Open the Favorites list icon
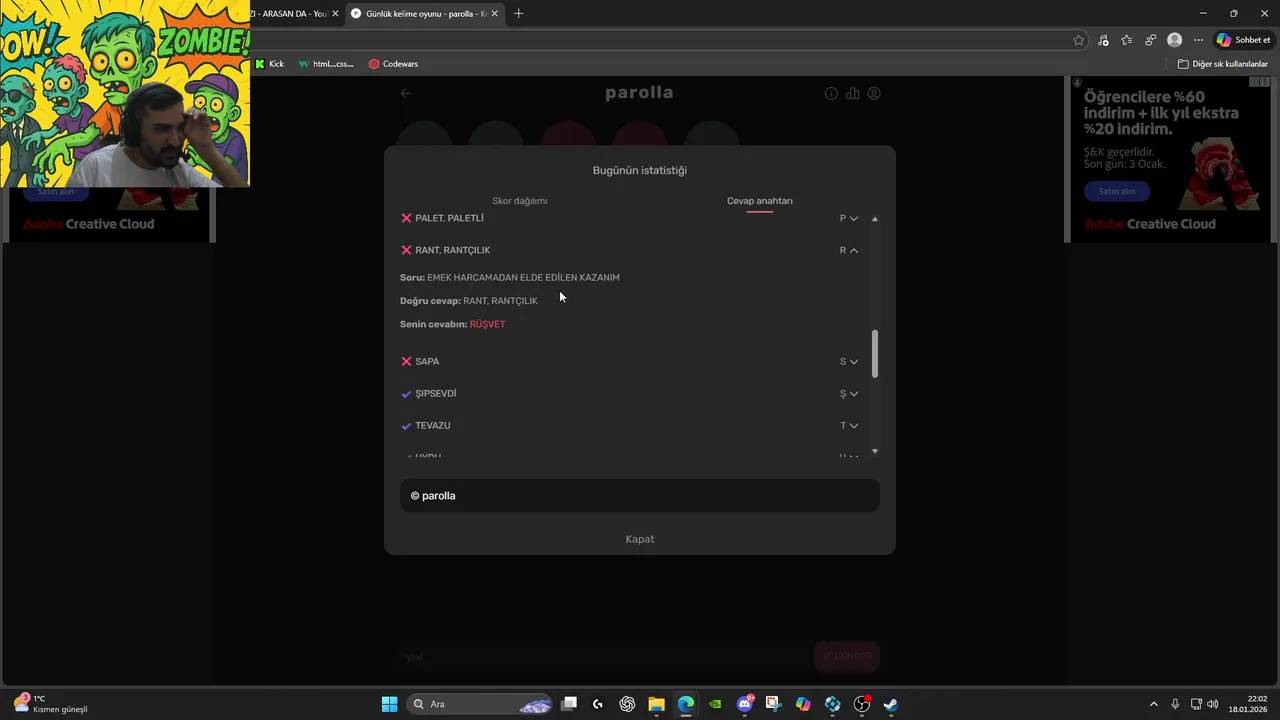Viewport: 1280px width, 720px height. [1127, 40]
